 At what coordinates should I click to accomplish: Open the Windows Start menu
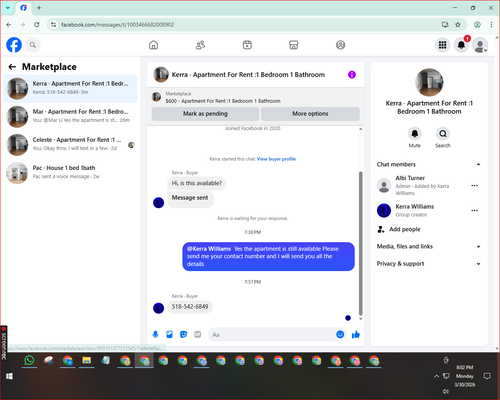pos(9,376)
